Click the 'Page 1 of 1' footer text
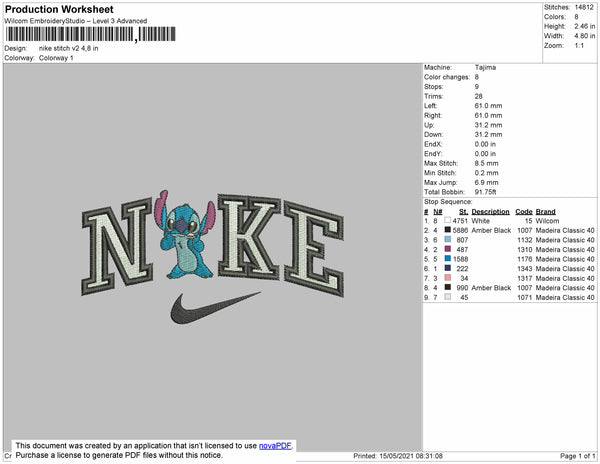This screenshot has width=600, height=464. (577, 456)
